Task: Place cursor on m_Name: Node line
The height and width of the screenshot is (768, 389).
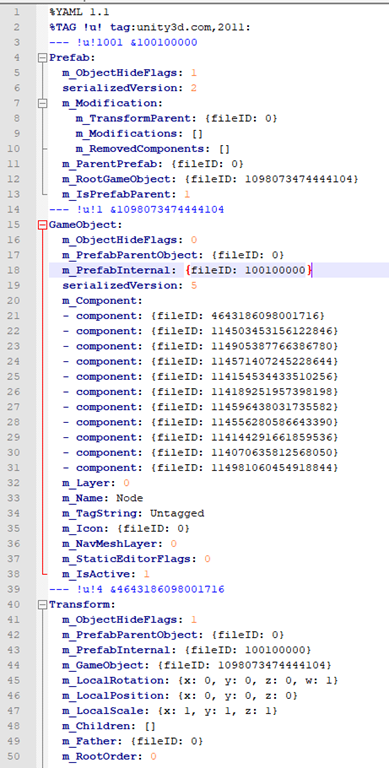Action: point(102,498)
